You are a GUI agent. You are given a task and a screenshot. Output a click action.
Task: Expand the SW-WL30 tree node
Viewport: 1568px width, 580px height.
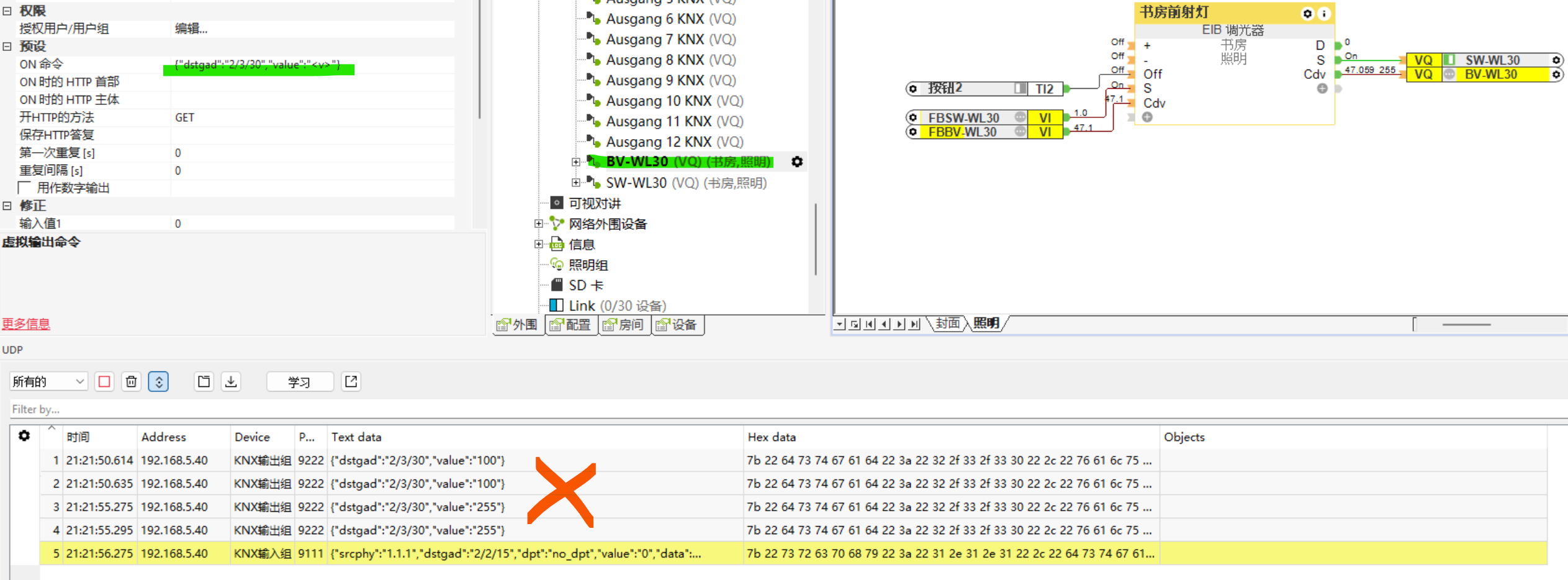click(x=576, y=183)
